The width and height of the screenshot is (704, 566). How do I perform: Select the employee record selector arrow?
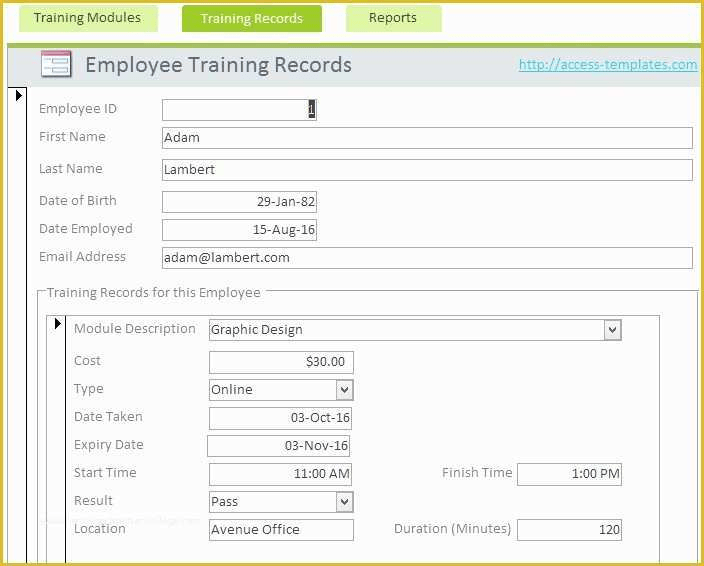click(x=18, y=95)
